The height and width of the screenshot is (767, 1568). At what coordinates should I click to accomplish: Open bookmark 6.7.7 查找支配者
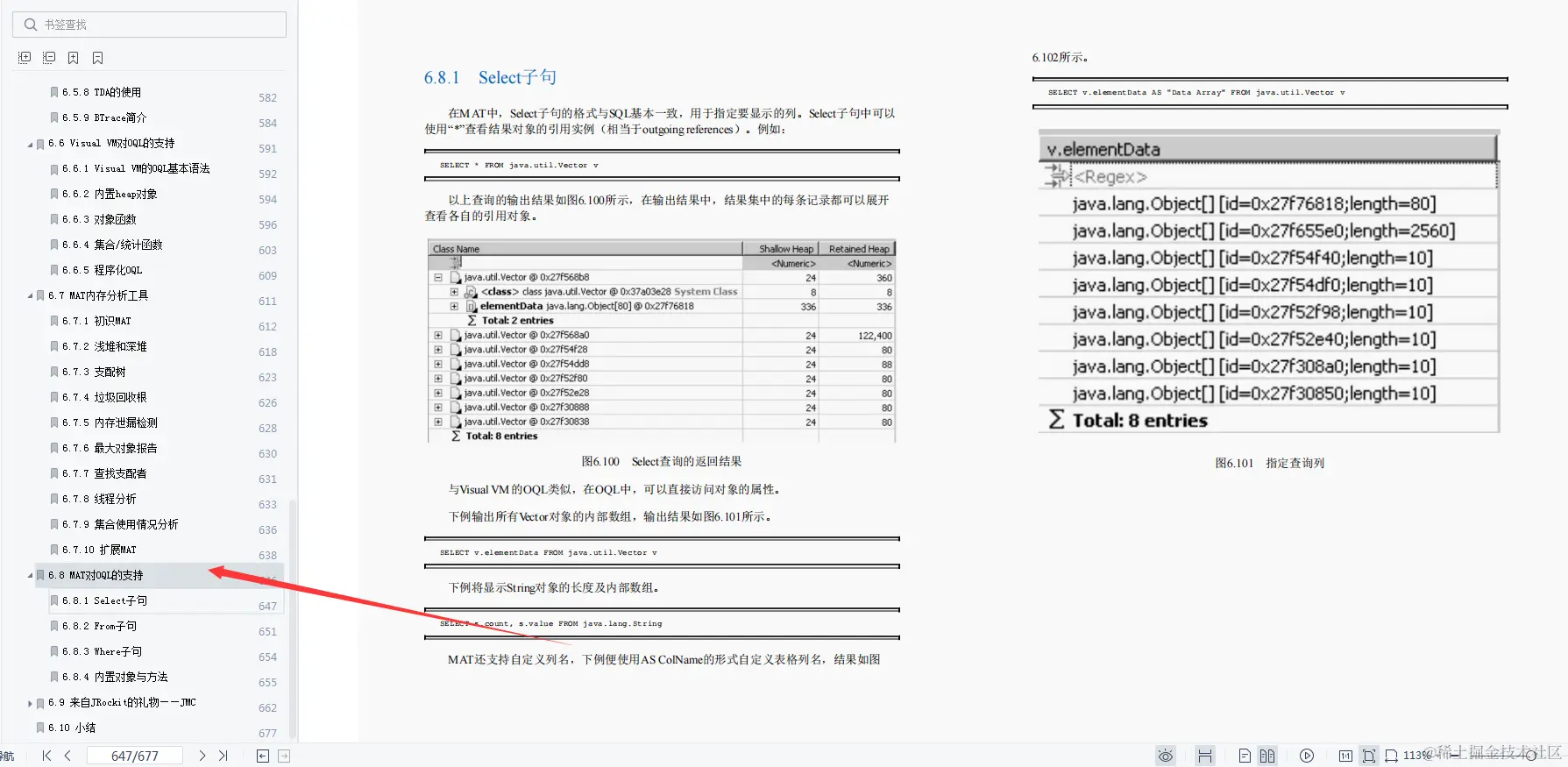104,473
